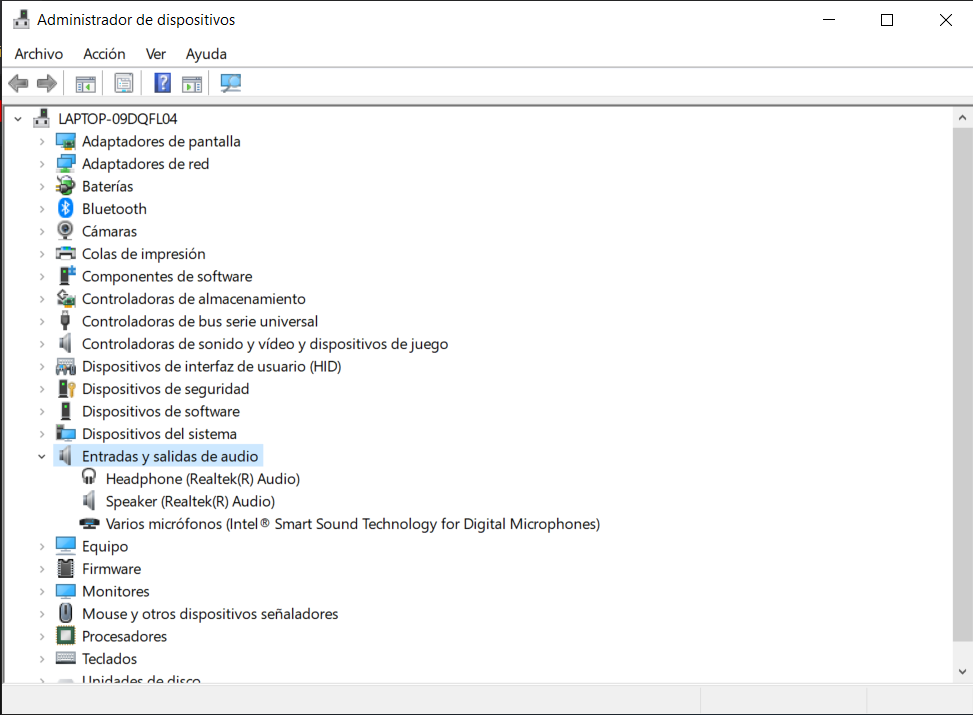973x715 pixels.
Task: Click the Controladoras de almacenamiento icon
Action: [65, 299]
